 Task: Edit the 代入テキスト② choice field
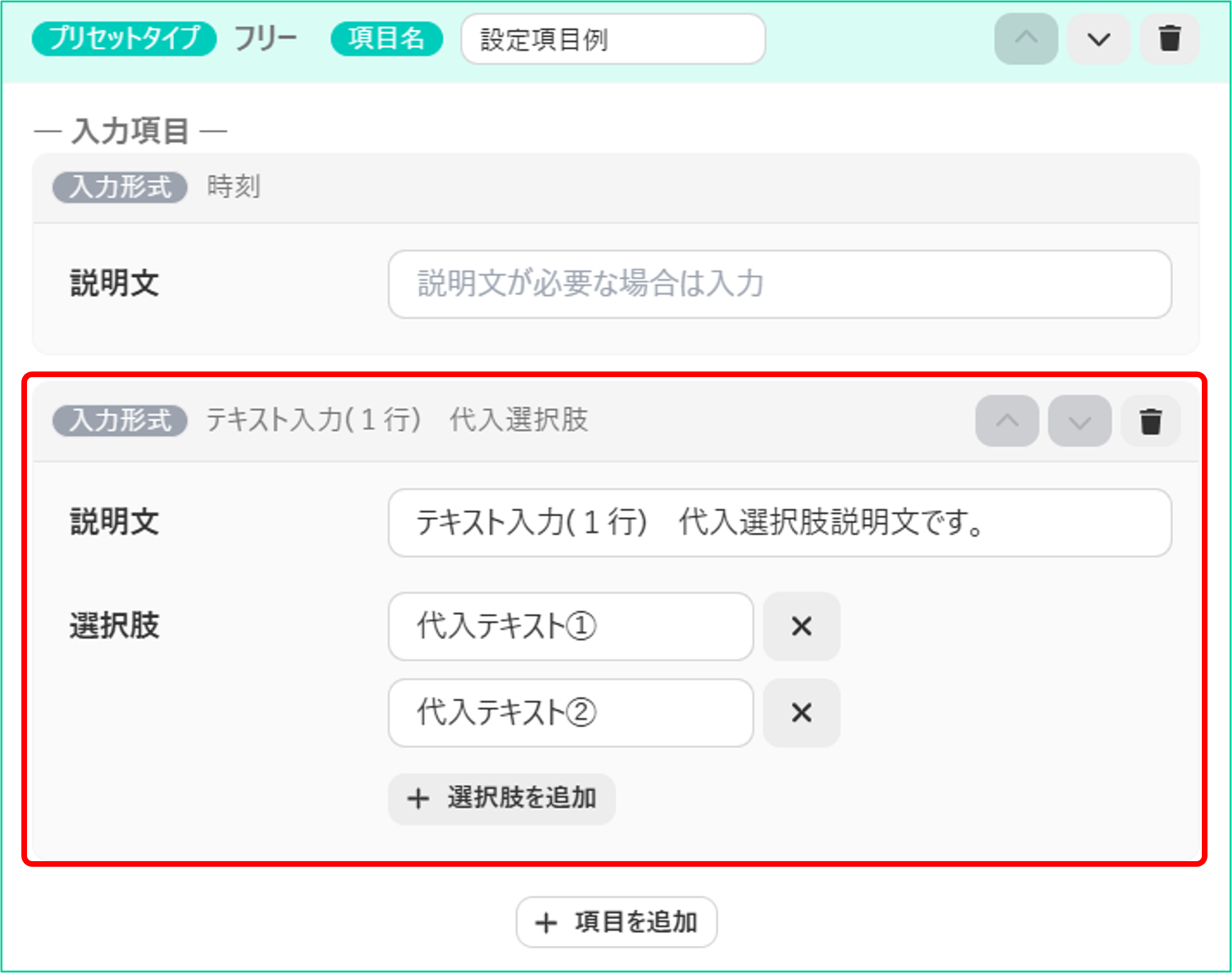click(570, 713)
